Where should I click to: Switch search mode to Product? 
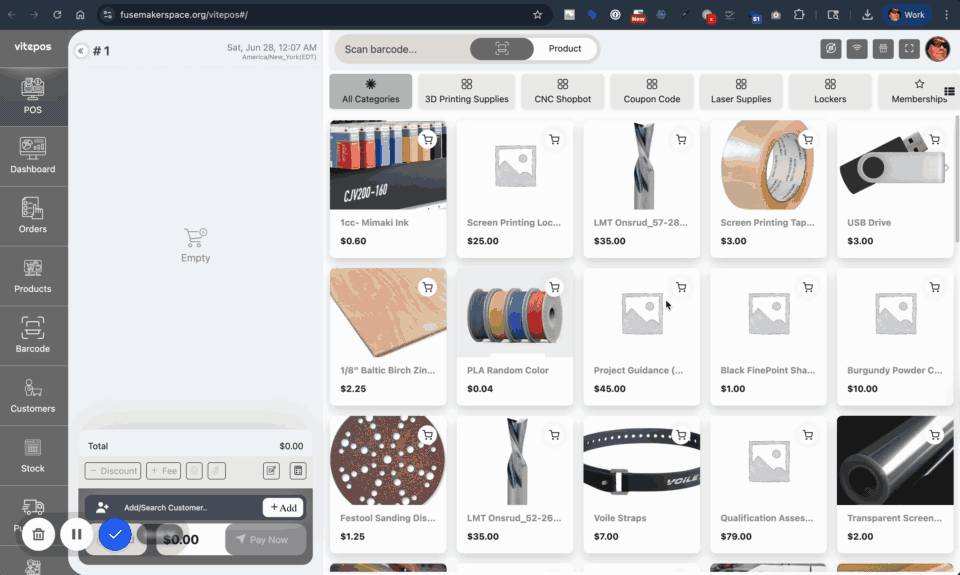coord(564,49)
